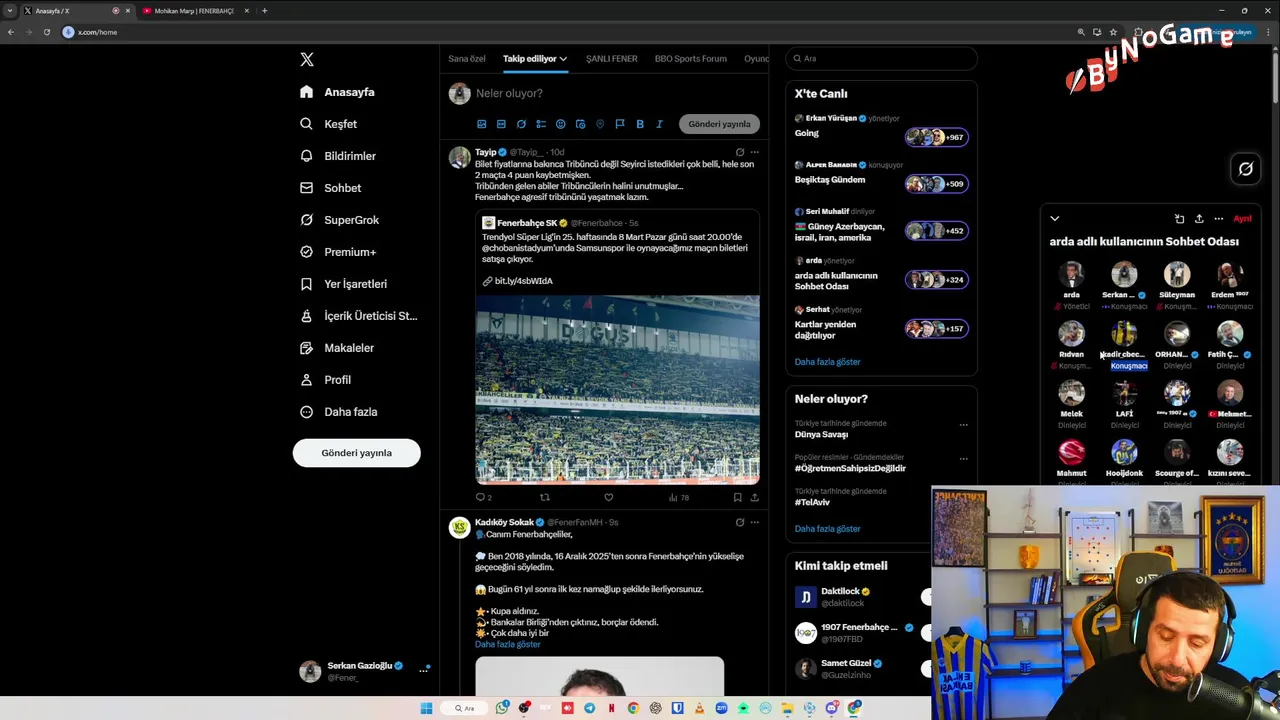Open more options for Kadıköy Sokak post
The height and width of the screenshot is (720, 1280).
click(754, 522)
